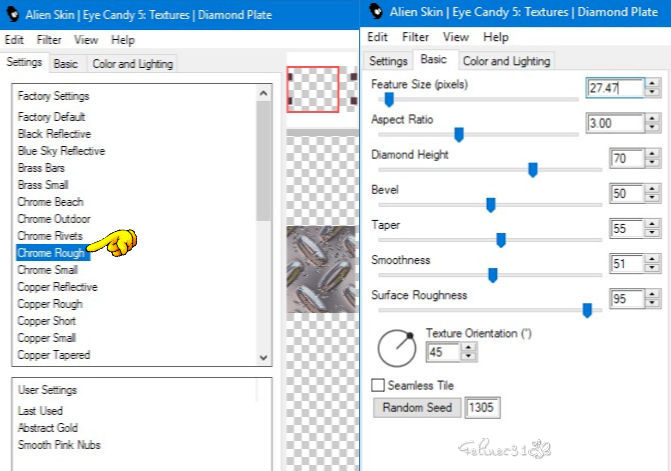Select Factory Default preset
Viewport: 671px width, 471px height.
point(51,117)
